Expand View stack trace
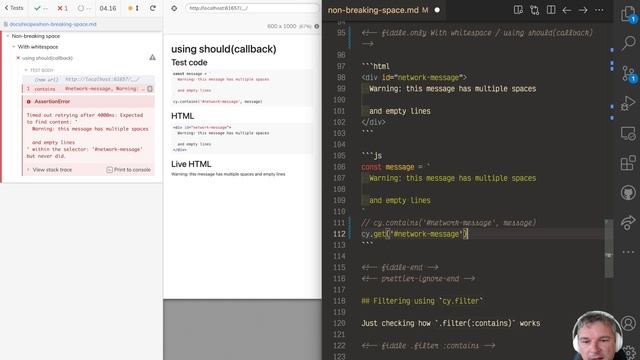 [x=52, y=169]
